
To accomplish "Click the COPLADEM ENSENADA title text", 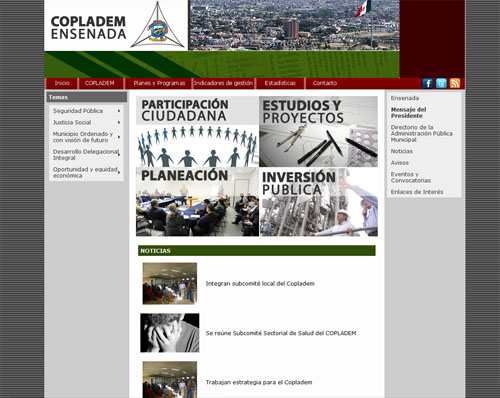I will pyautogui.click(x=88, y=28).
